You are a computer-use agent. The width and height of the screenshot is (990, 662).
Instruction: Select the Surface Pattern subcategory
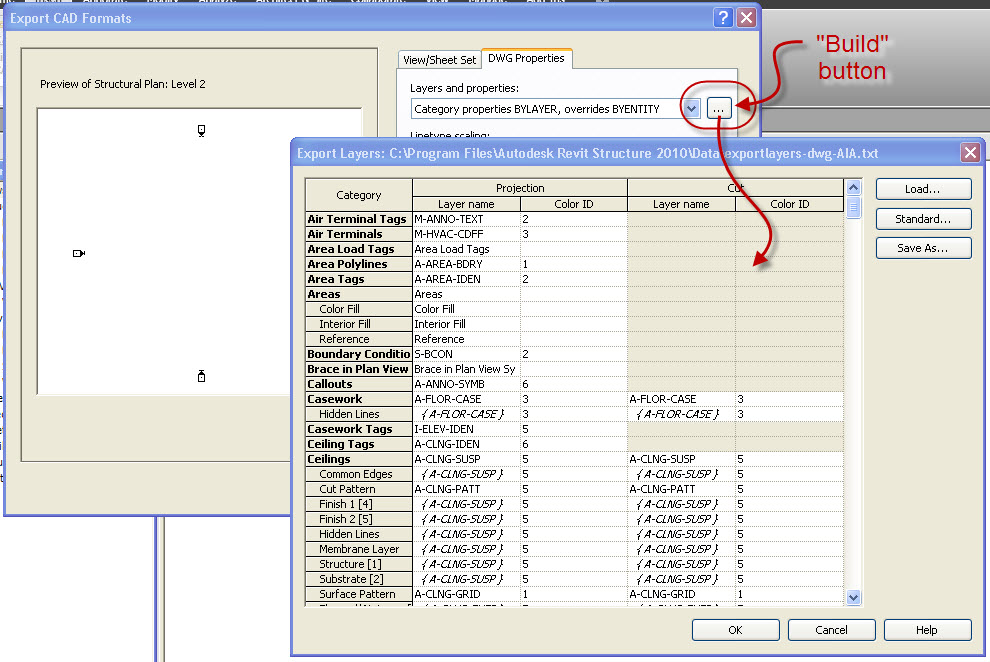point(359,594)
